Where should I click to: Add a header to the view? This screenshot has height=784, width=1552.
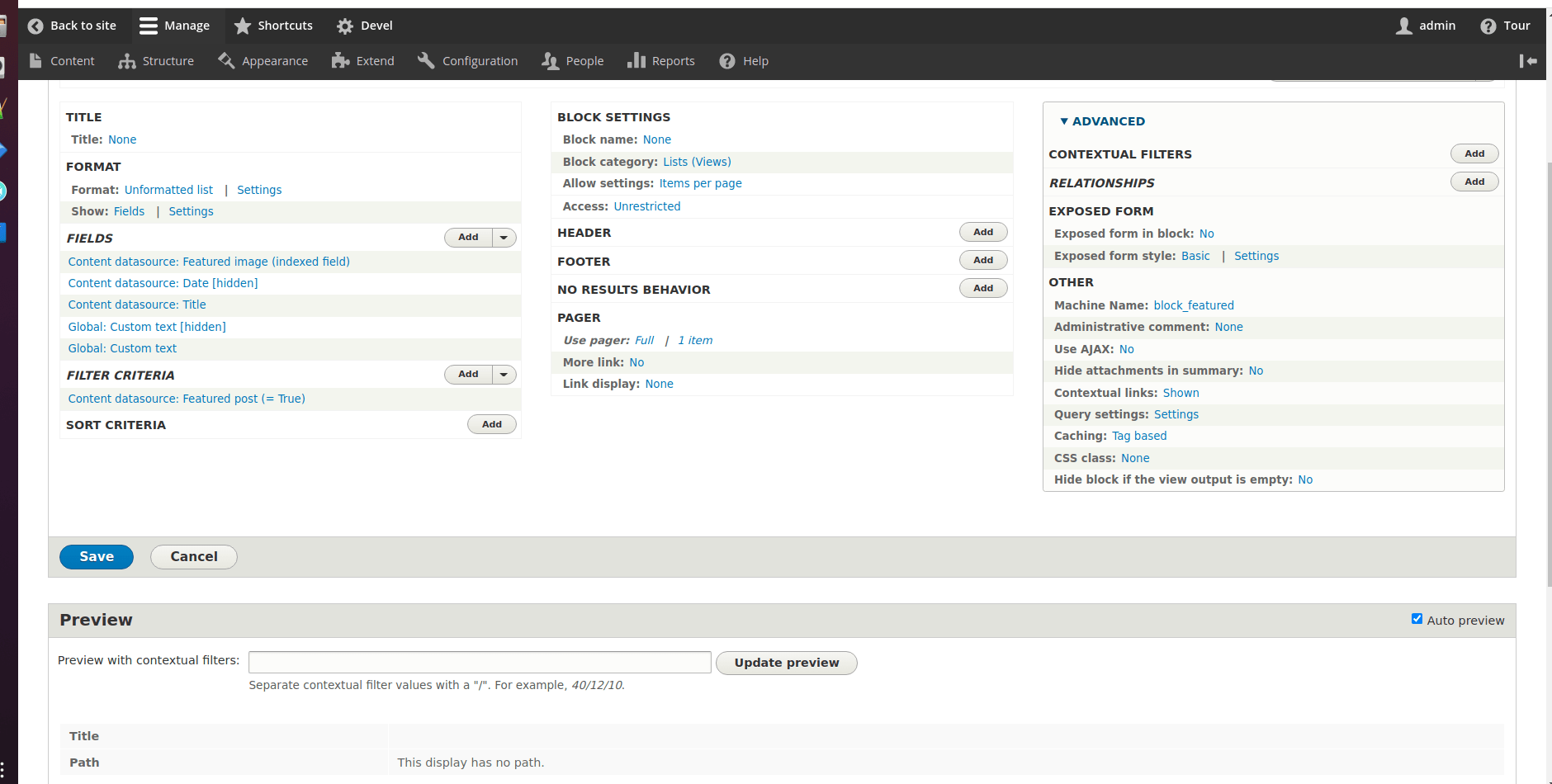983,233
